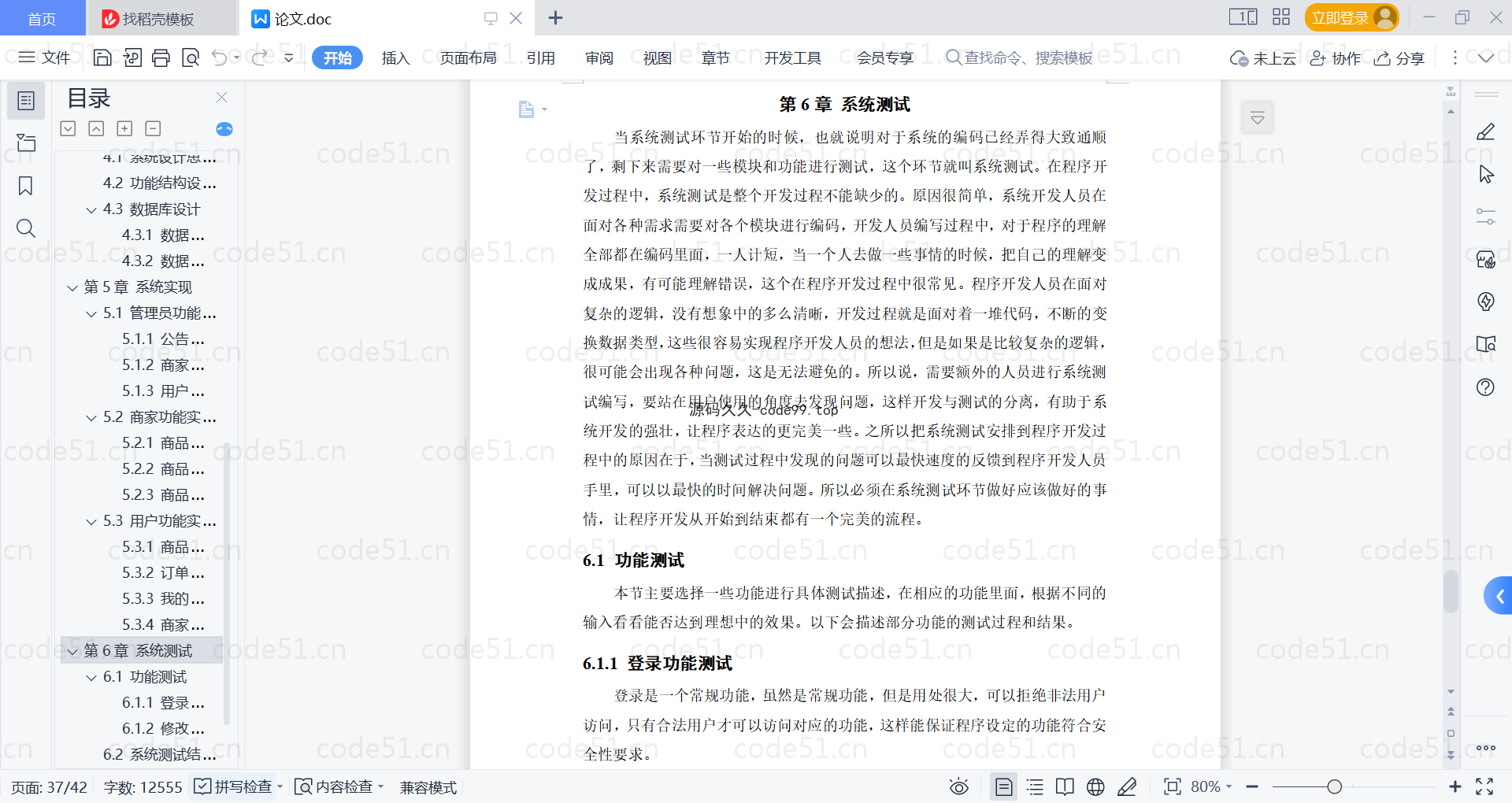Click the 分享 share button
The image size is (1512, 803).
[1399, 58]
